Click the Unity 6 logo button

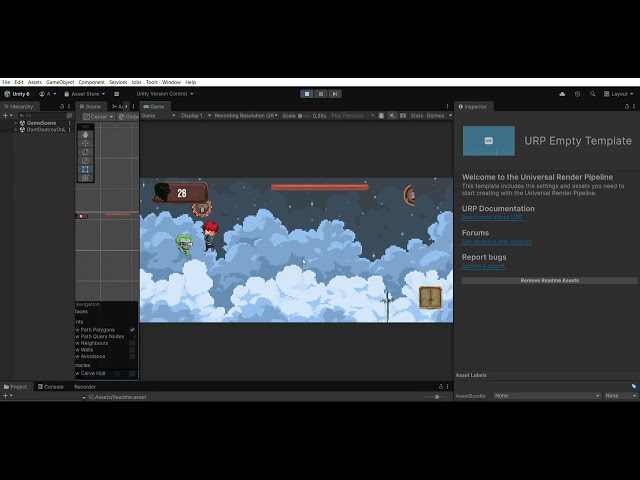(x=17, y=94)
